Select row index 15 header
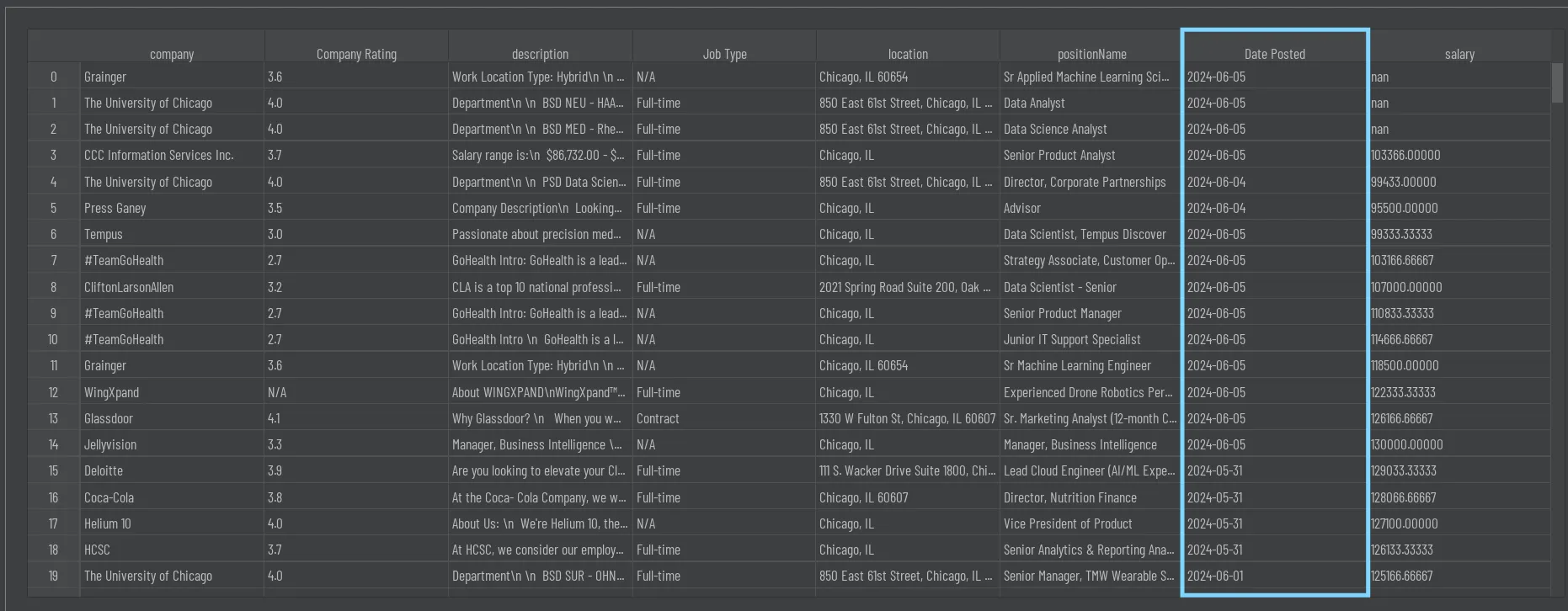Screen dimensions: 1568x611 [53, 471]
